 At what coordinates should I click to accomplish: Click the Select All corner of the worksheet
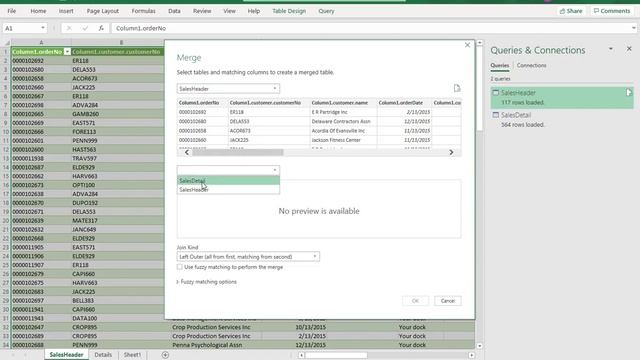click(x=6, y=42)
